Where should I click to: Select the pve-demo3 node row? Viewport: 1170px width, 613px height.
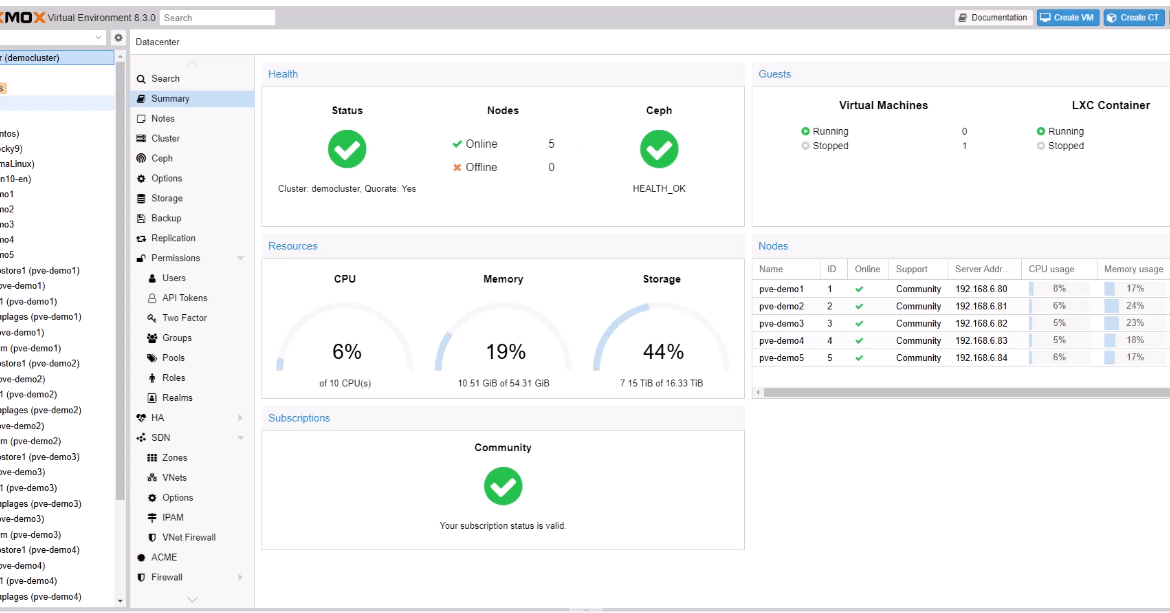961,324
